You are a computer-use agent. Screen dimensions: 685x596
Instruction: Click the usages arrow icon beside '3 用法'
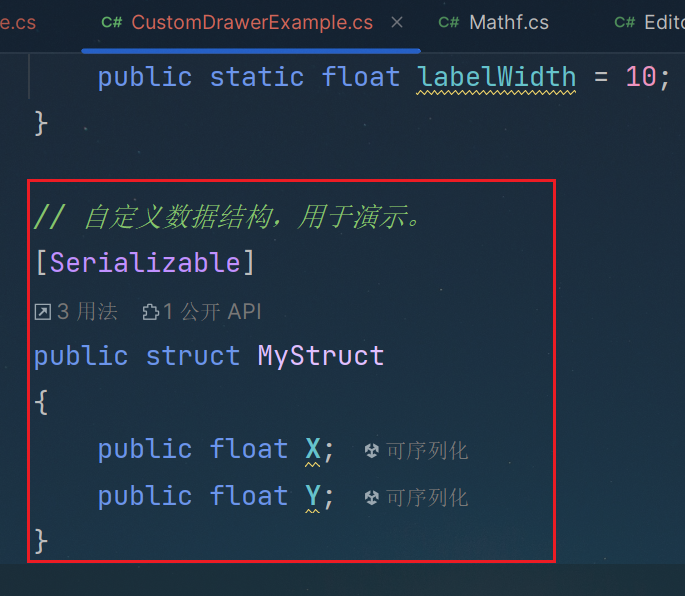[x=43, y=312]
